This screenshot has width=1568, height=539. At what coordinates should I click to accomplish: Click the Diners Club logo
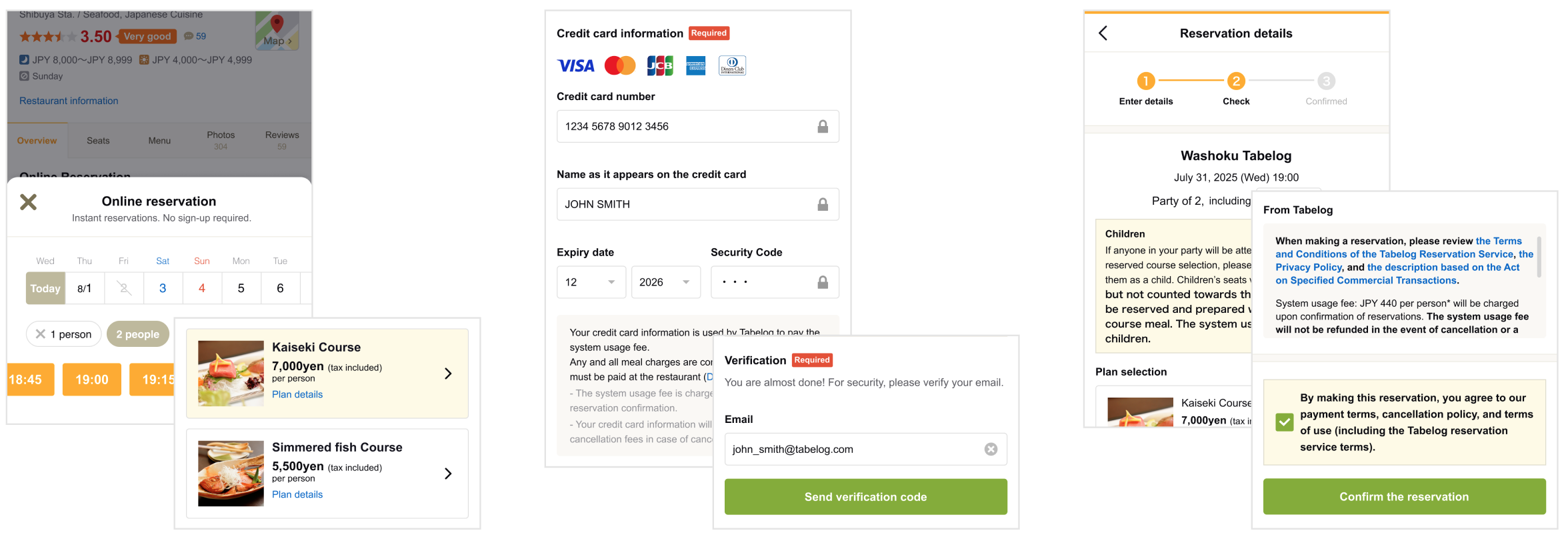[x=732, y=66]
